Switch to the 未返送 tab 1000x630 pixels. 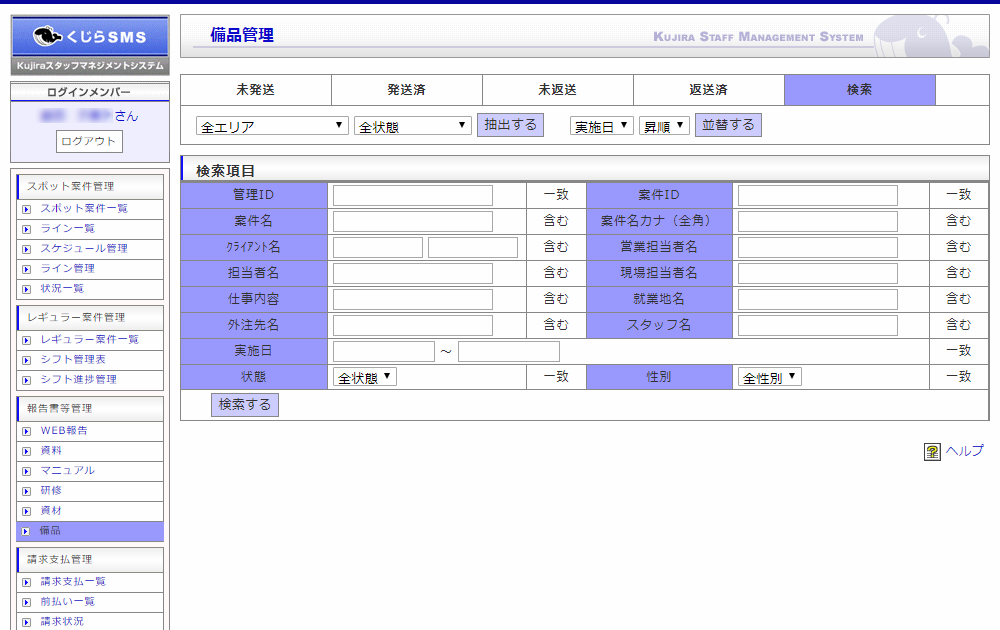[x=558, y=90]
